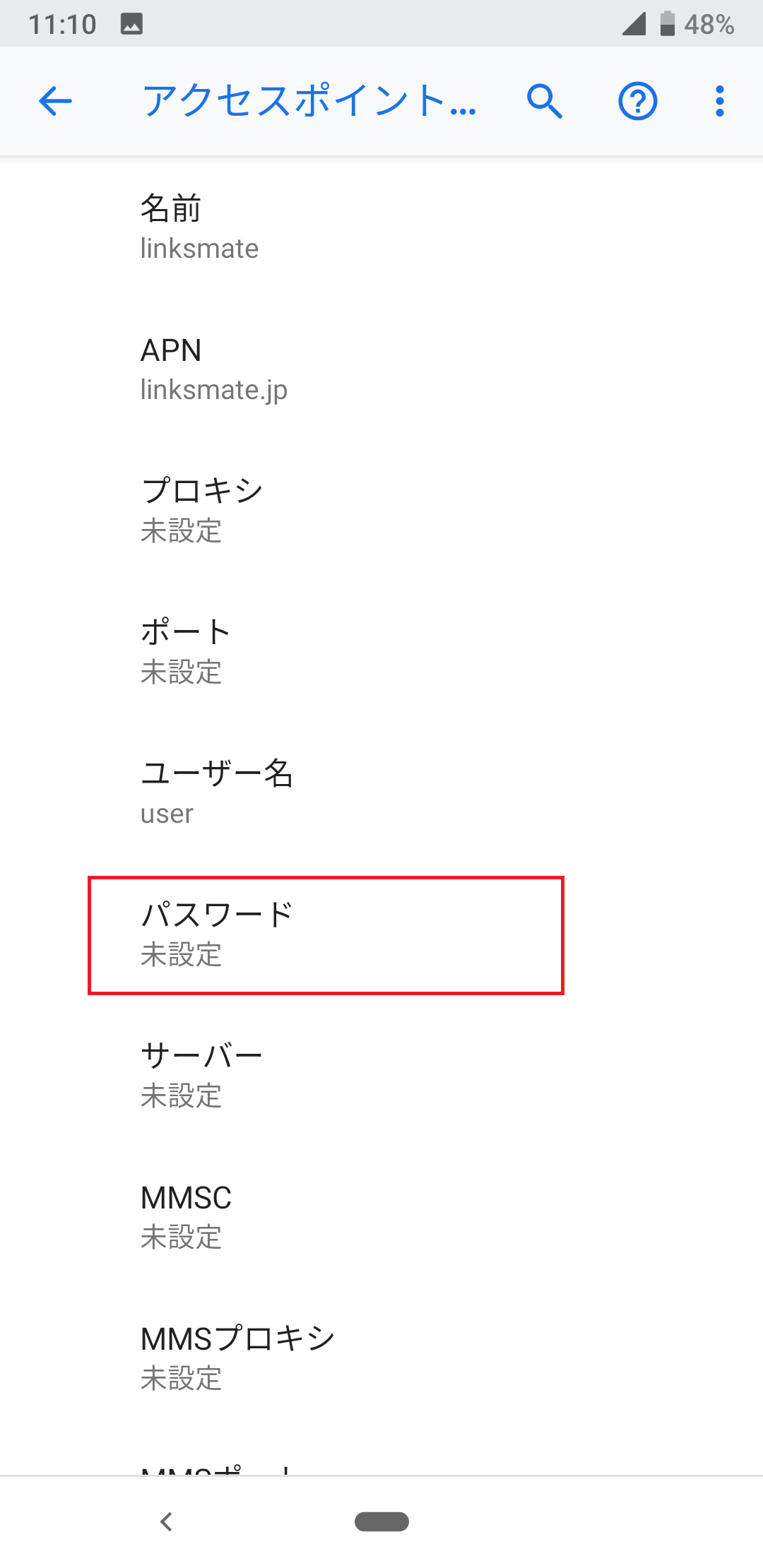This screenshot has width=763, height=1568.
Task: Open the three-dot overflow menu
Action: coord(718,102)
